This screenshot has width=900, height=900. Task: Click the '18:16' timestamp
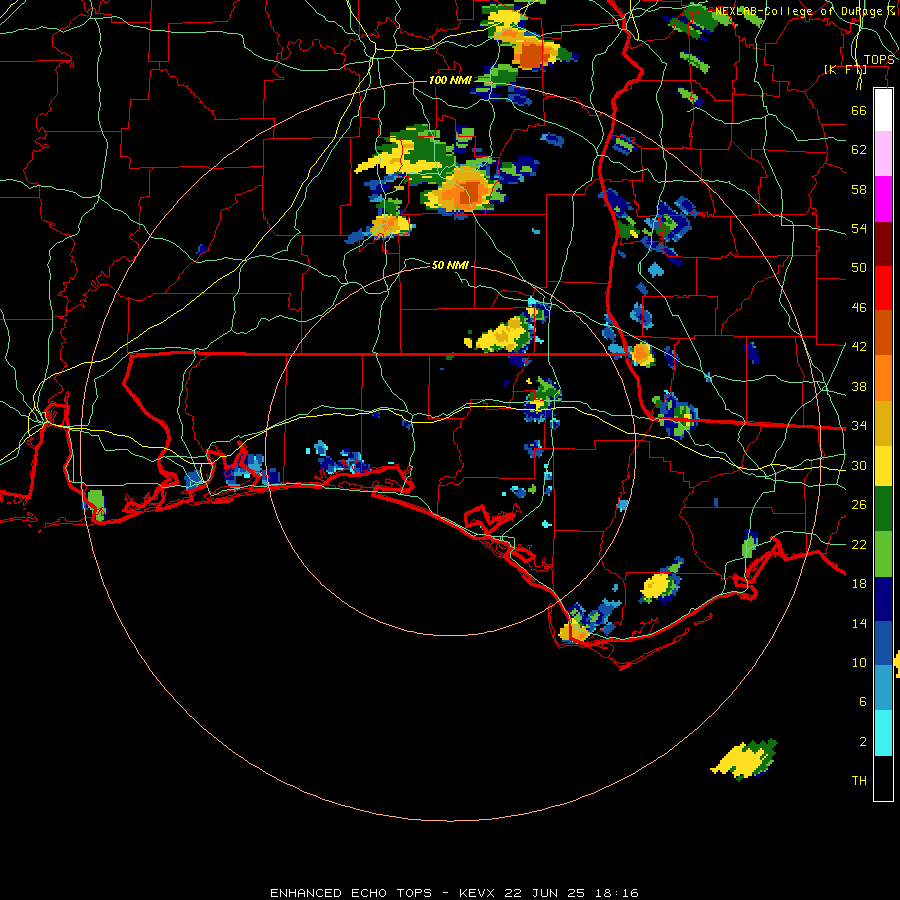coord(615,893)
